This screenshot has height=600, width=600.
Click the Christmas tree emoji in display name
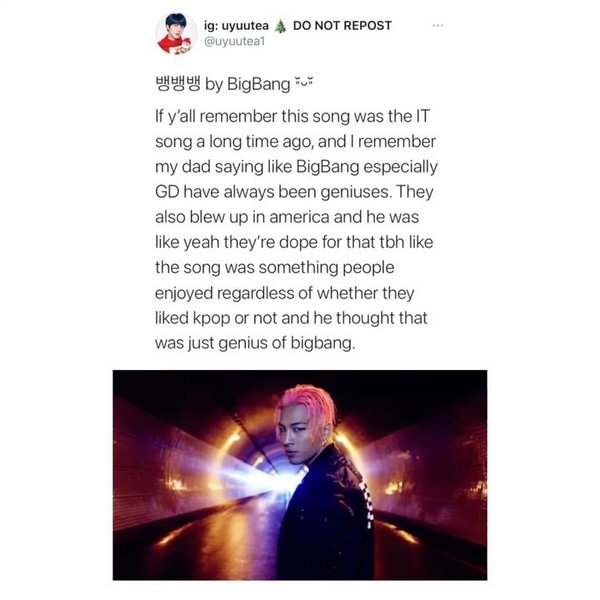coord(280,26)
